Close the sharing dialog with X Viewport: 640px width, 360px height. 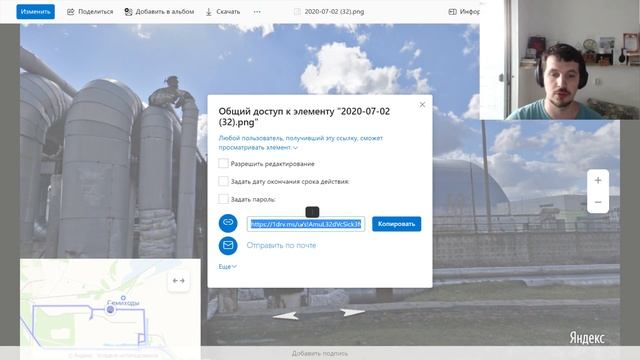point(422,104)
